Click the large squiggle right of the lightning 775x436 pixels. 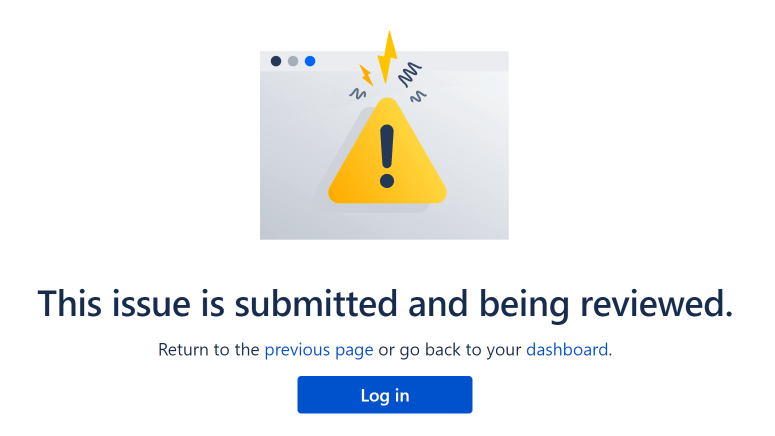(x=410, y=75)
